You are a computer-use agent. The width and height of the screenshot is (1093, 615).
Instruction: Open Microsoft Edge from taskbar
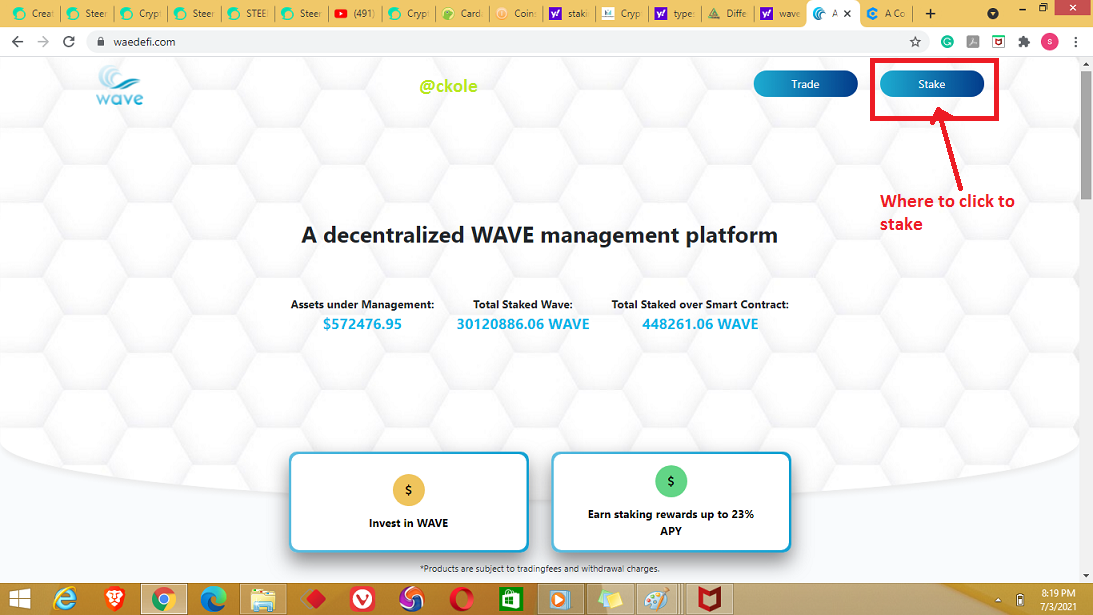[213, 599]
